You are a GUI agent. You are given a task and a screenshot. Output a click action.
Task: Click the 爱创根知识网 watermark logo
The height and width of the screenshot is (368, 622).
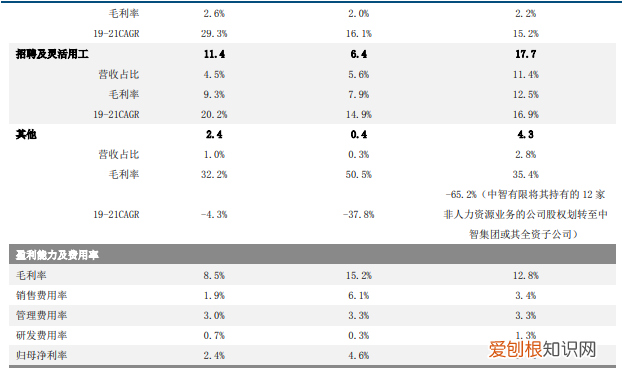pos(542,349)
